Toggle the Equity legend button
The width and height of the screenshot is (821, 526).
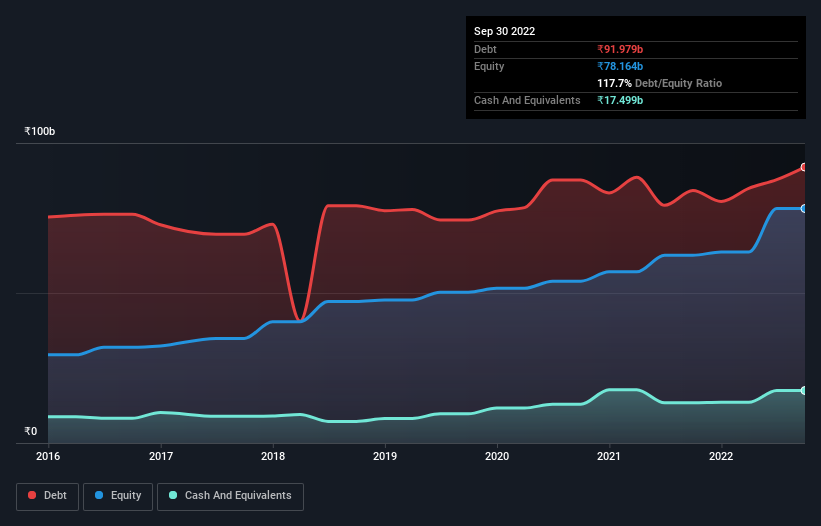click(x=118, y=496)
